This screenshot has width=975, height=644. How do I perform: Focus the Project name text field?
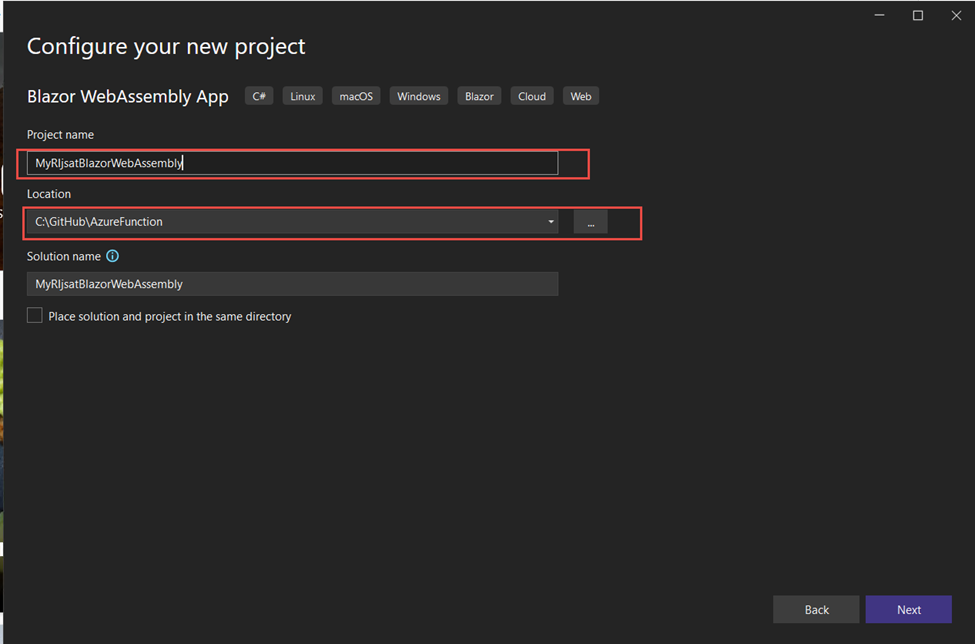coord(292,163)
